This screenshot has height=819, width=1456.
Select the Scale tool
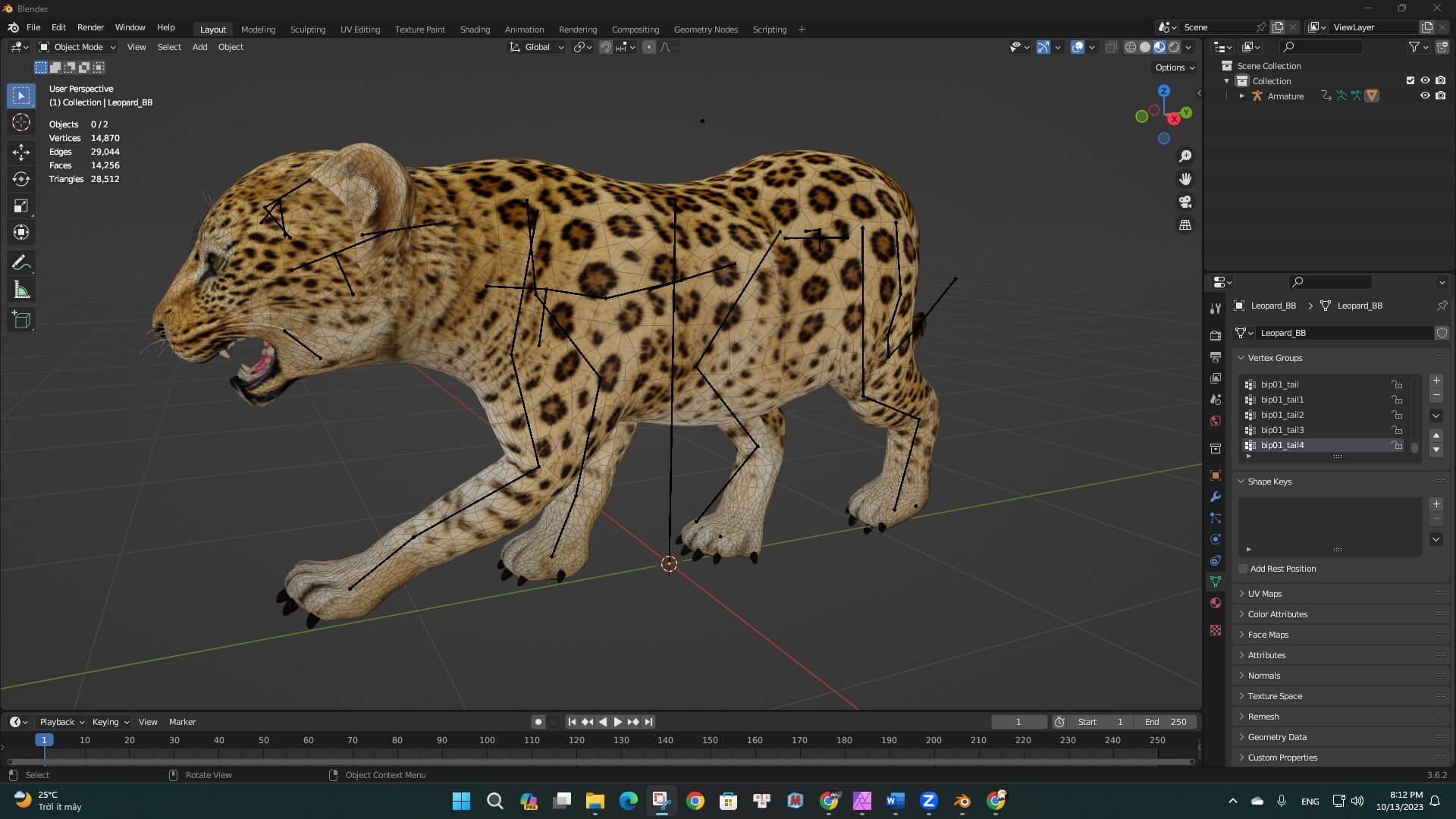click(x=21, y=206)
